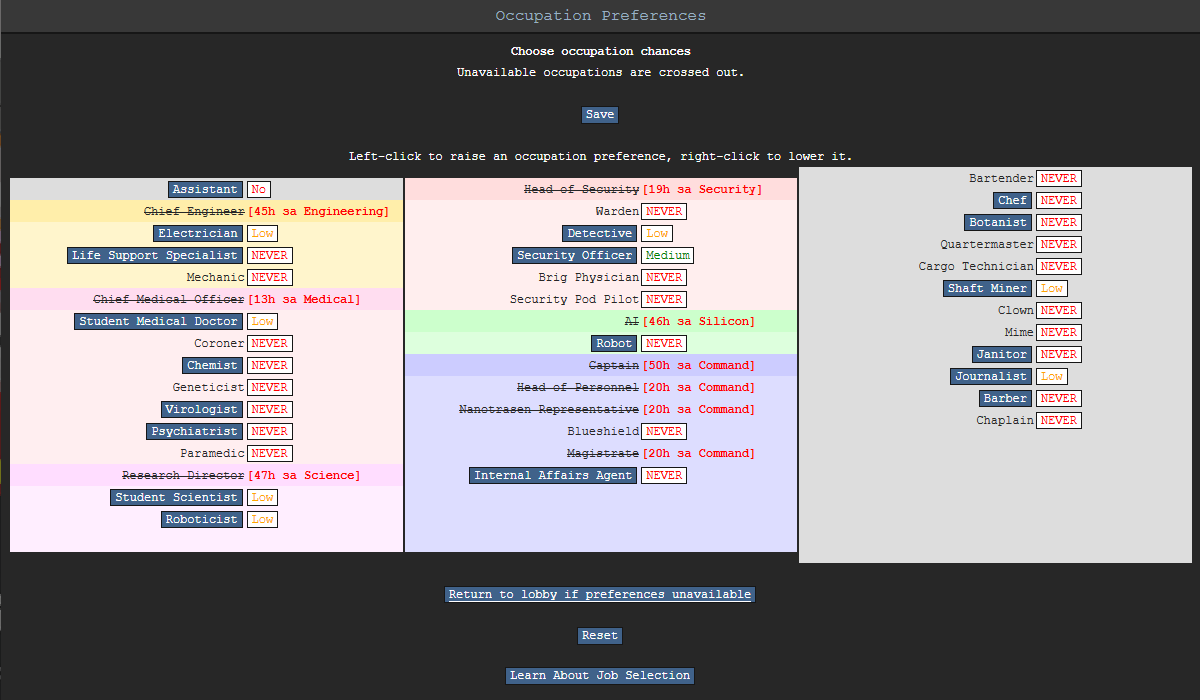Raise Warden preference from NEVER
The image size is (1200, 700).
click(x=664, y=212)
